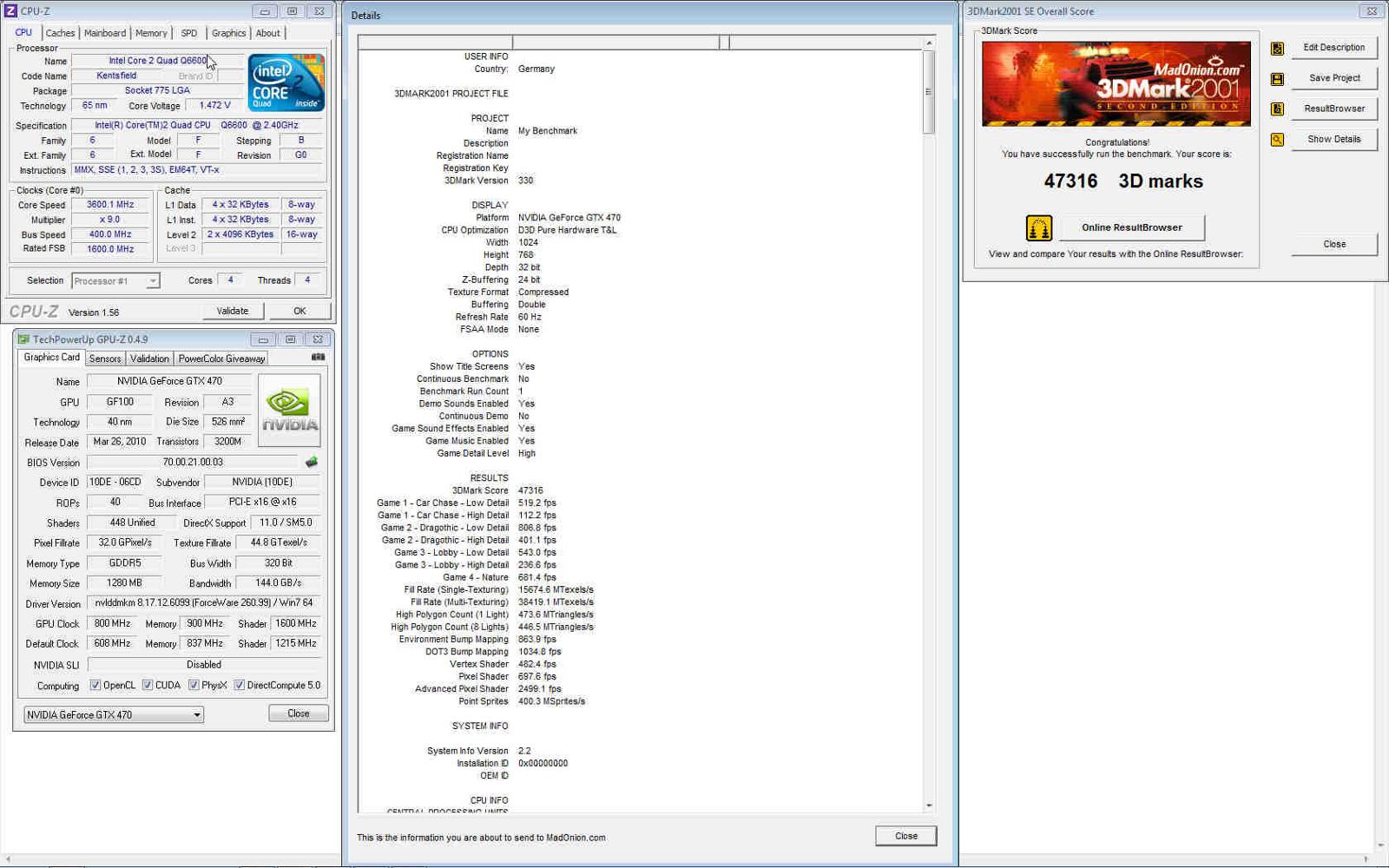Toggle the PhysX checkbox
Image resolution: width=1389 pixels, height=868 pixels.
pyautogui.click(x=194, y=686)
